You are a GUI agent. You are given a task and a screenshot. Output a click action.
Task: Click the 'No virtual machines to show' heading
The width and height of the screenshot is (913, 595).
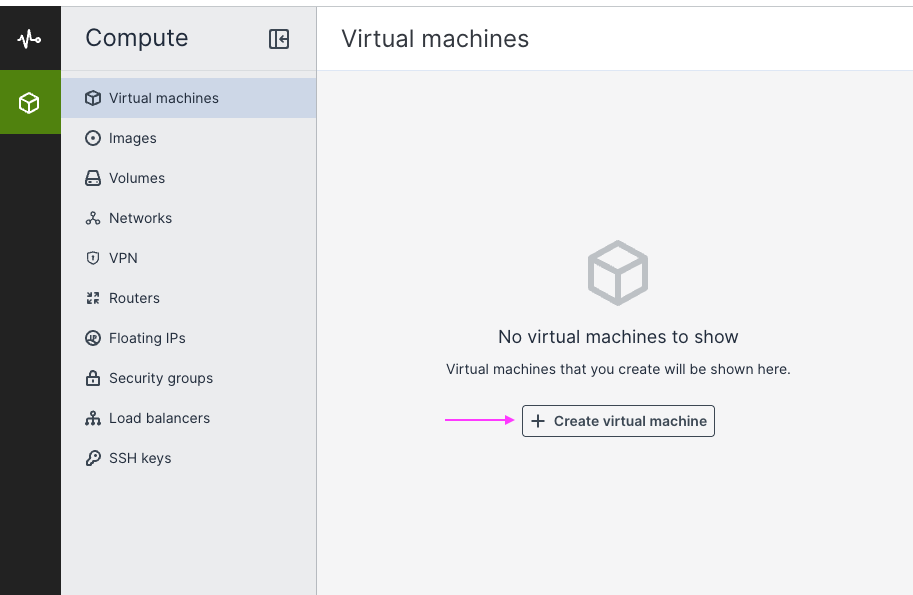coord(618,337)
